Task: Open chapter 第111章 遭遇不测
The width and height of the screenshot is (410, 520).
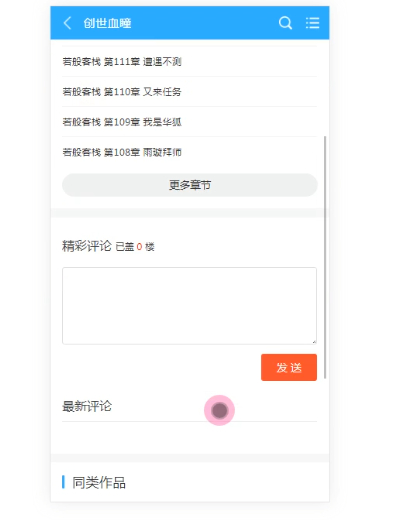Action: pyautogui.click(x=122, y=62)
